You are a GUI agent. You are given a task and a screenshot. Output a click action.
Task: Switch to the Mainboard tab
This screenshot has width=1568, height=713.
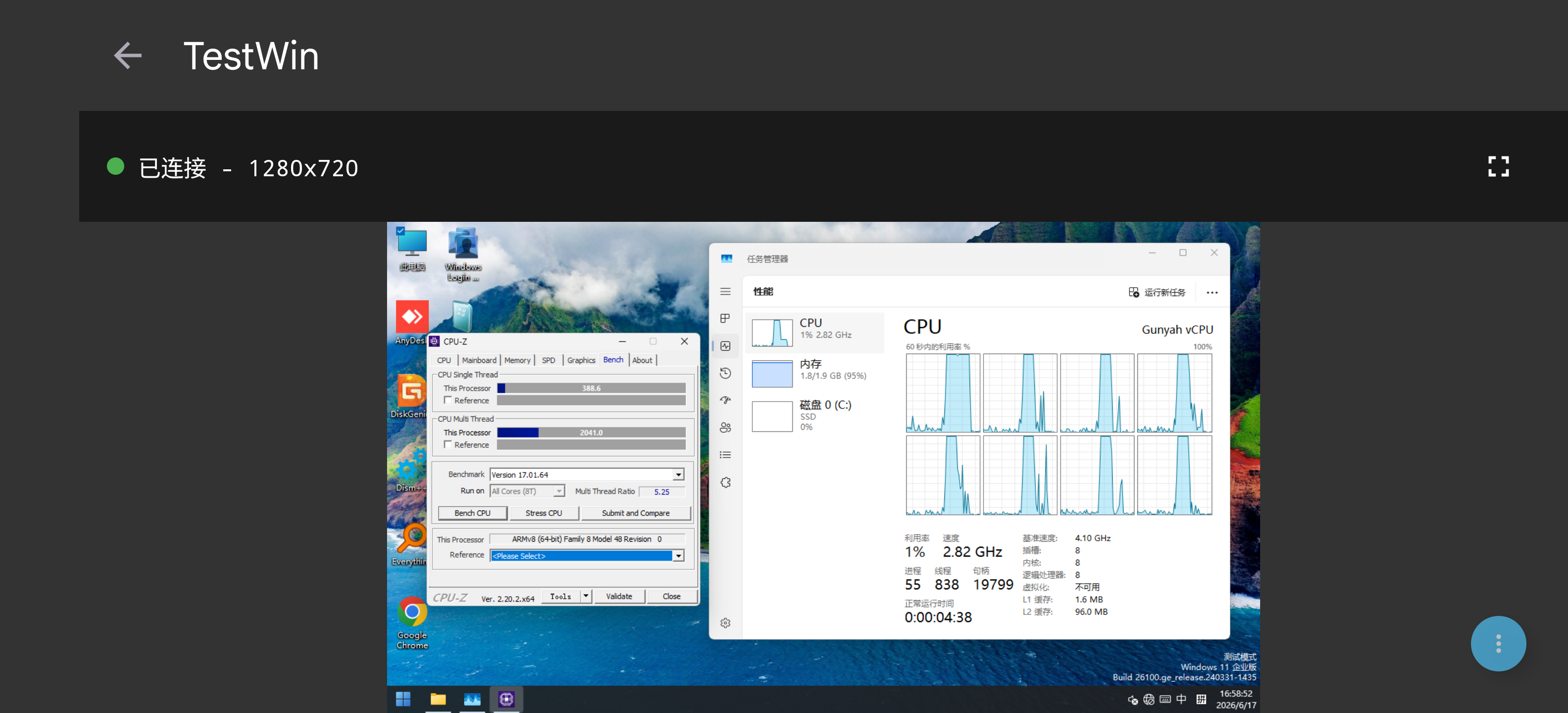coord(479,360)
